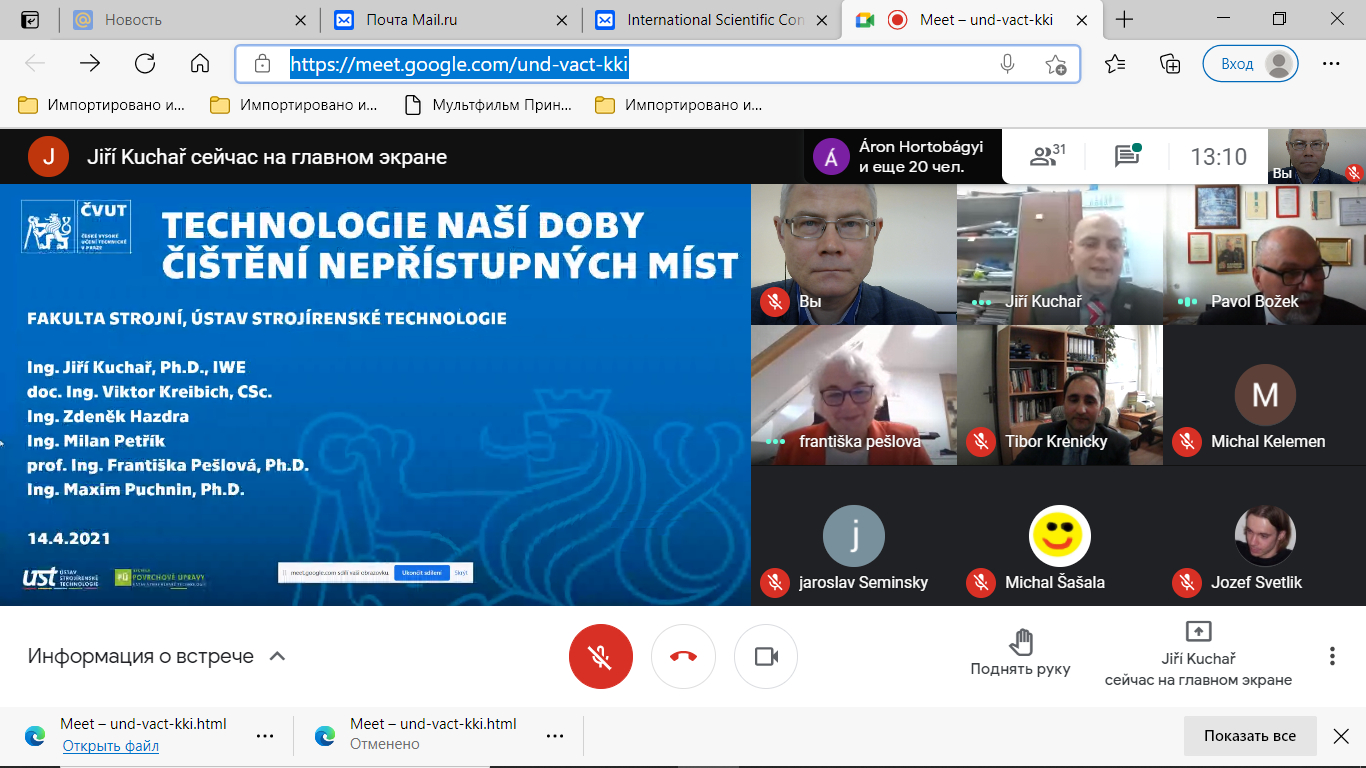Switch to Почта Mail.ru tab
The width and height of the screenshot is (1366, 768).
click(451, 20)
